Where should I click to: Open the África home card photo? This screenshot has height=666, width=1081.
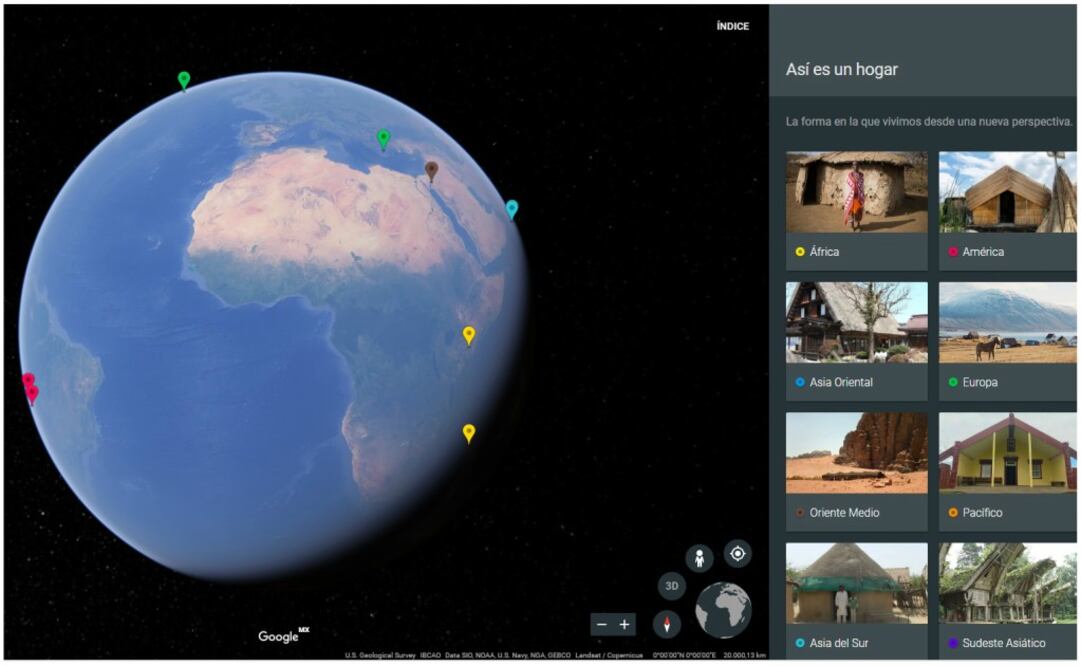point(856,192)
